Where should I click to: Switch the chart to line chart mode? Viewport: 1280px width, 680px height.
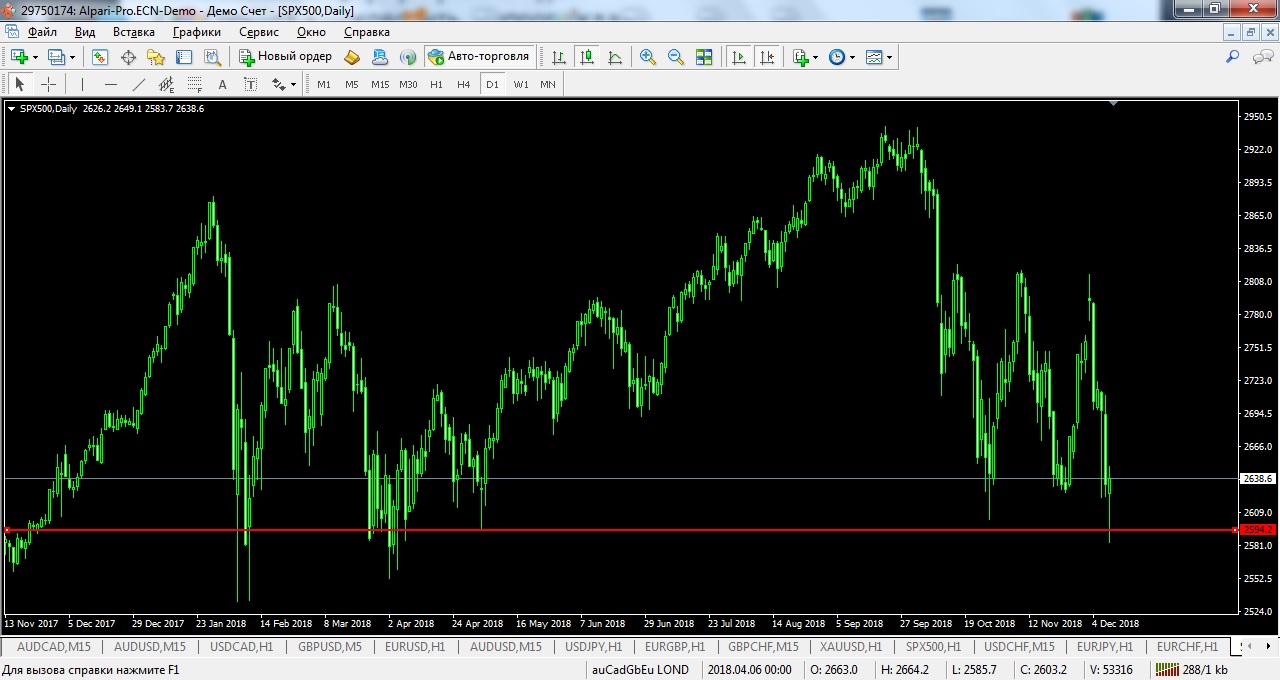615,57
